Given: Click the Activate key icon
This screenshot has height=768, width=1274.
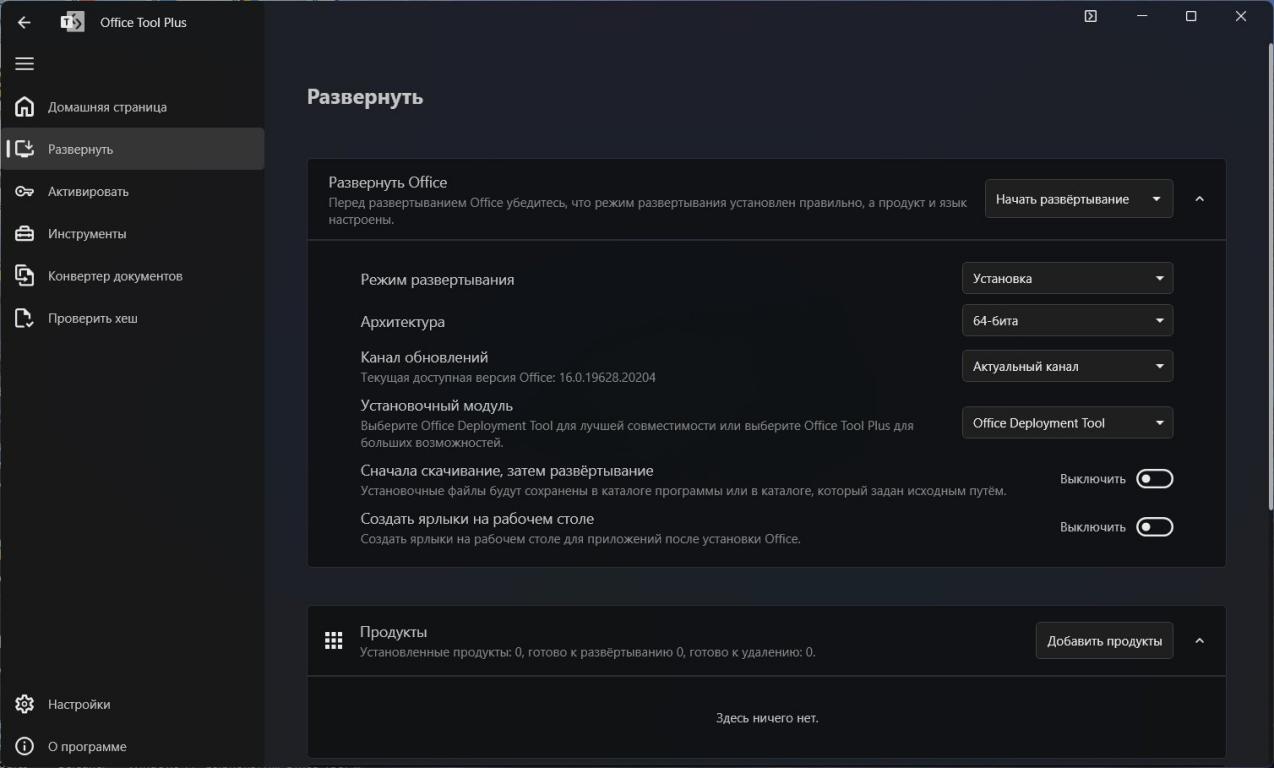Looking at the screenshot, I should click(x=24, y=191).
